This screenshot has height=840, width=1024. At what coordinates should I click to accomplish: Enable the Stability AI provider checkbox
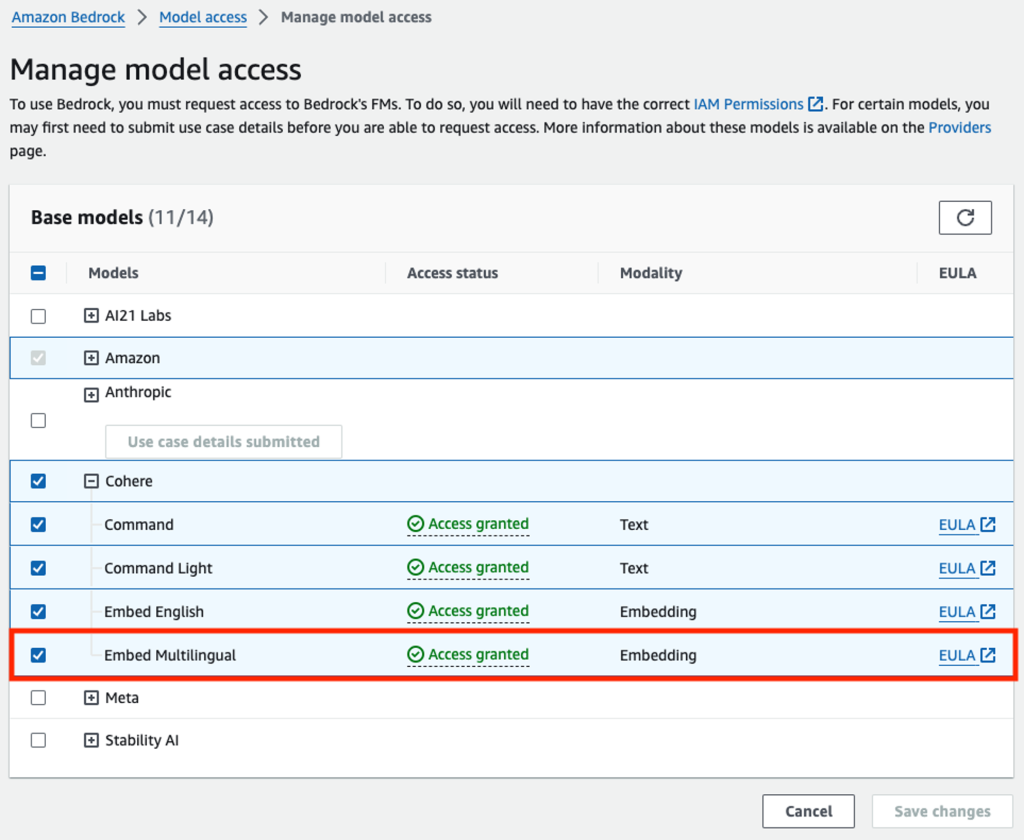coord(38,741)
